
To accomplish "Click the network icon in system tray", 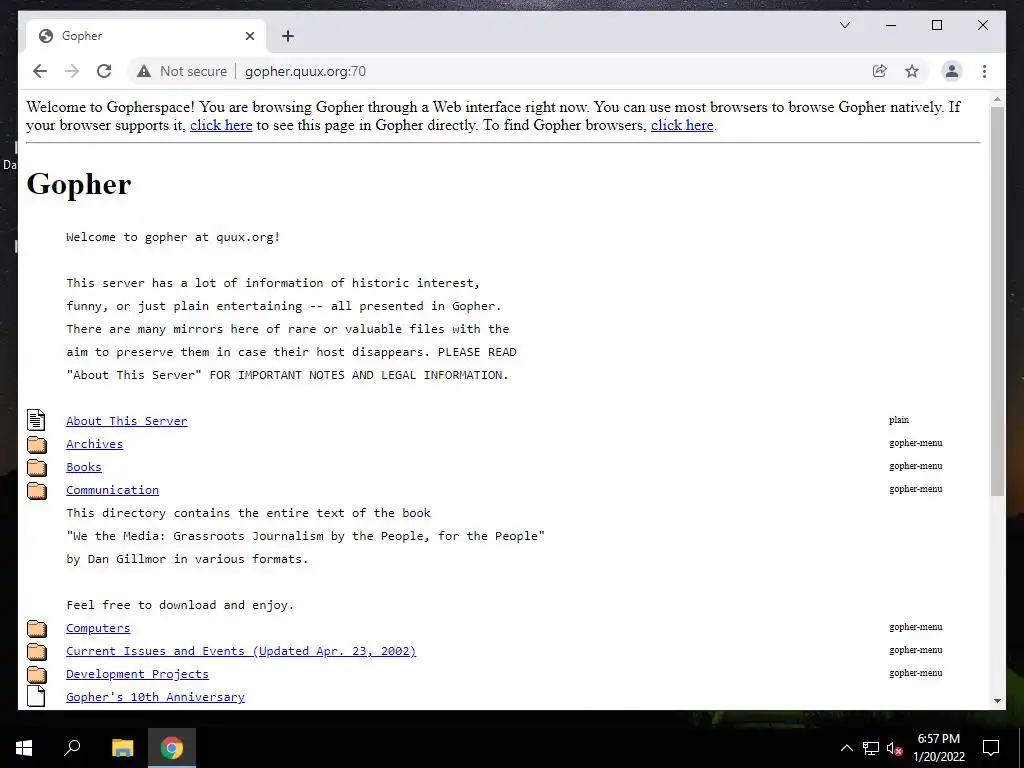I will click(x=871, y=748).
